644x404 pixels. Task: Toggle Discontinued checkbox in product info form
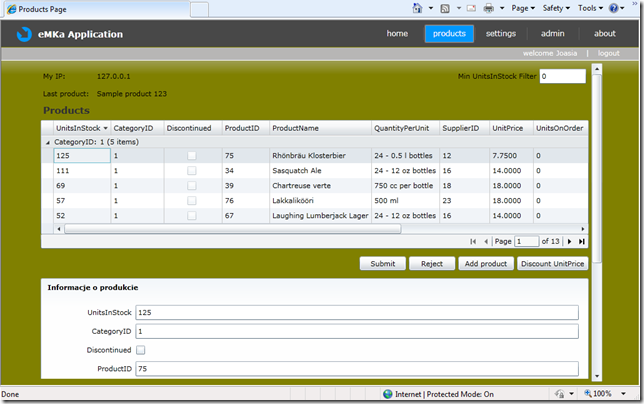[140, 350]
